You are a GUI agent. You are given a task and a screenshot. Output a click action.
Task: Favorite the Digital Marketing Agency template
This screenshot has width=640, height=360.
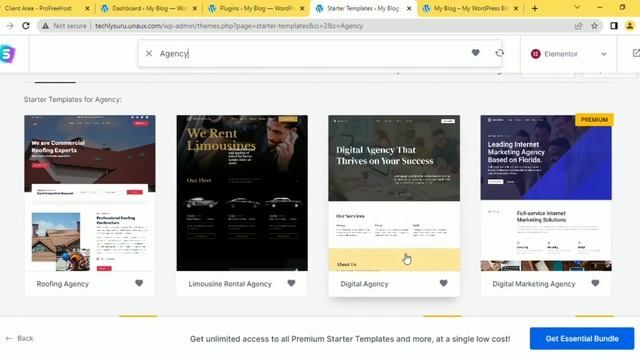tap(596, 283)
